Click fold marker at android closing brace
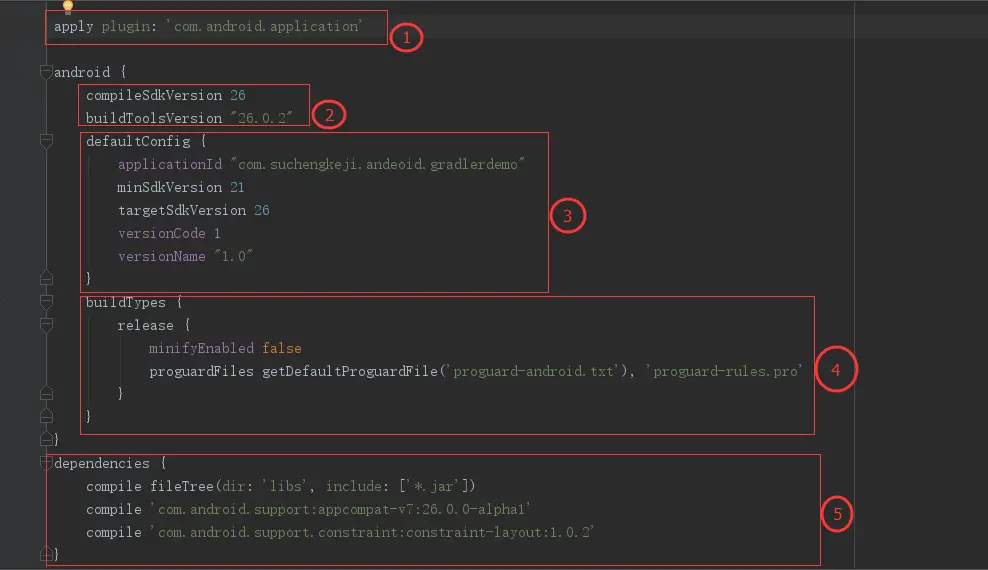The width and height of the screenshot is (988, 570). (46, 438)
